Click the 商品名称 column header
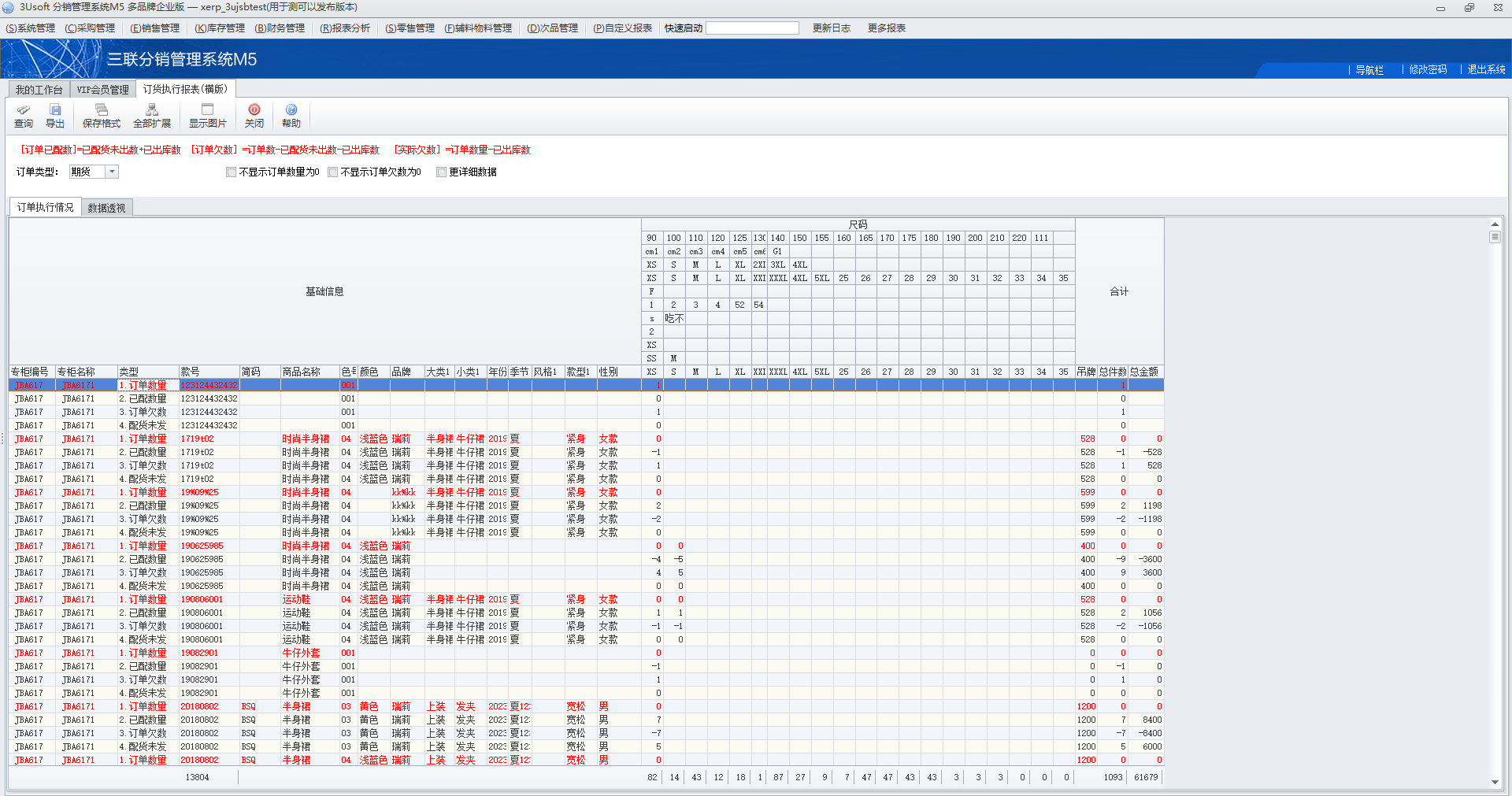Image resolution: width=1512 pixels, height=796 pixels. click(309, 372)
